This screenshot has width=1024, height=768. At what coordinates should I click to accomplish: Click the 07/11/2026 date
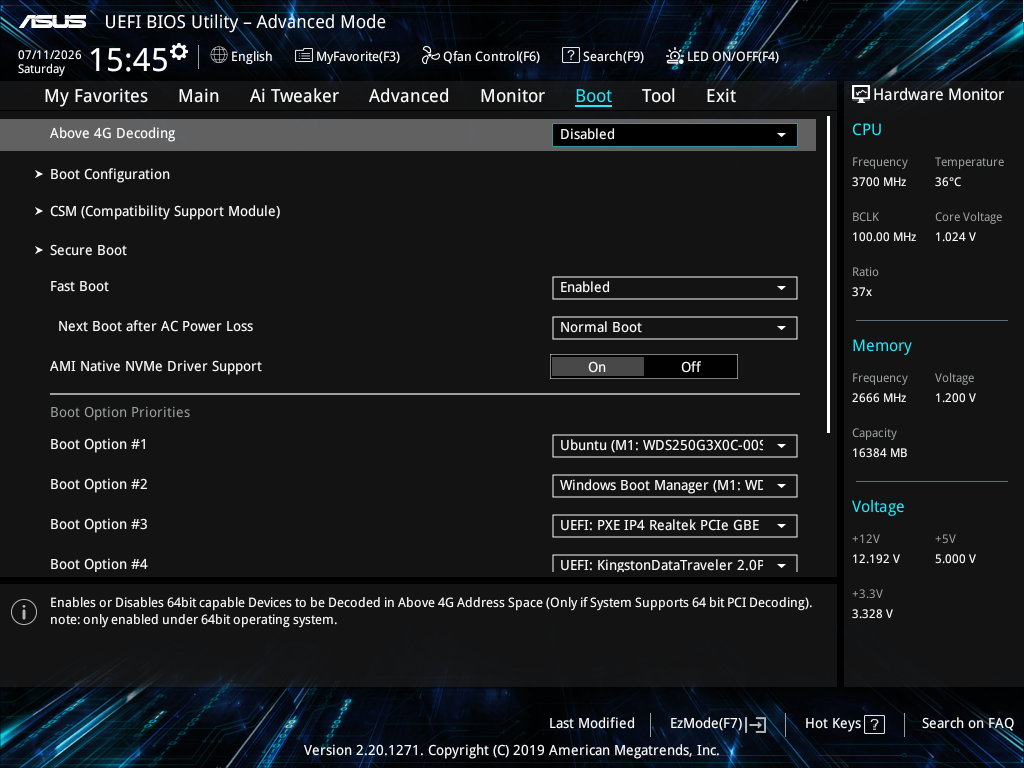tap(50, 55)
